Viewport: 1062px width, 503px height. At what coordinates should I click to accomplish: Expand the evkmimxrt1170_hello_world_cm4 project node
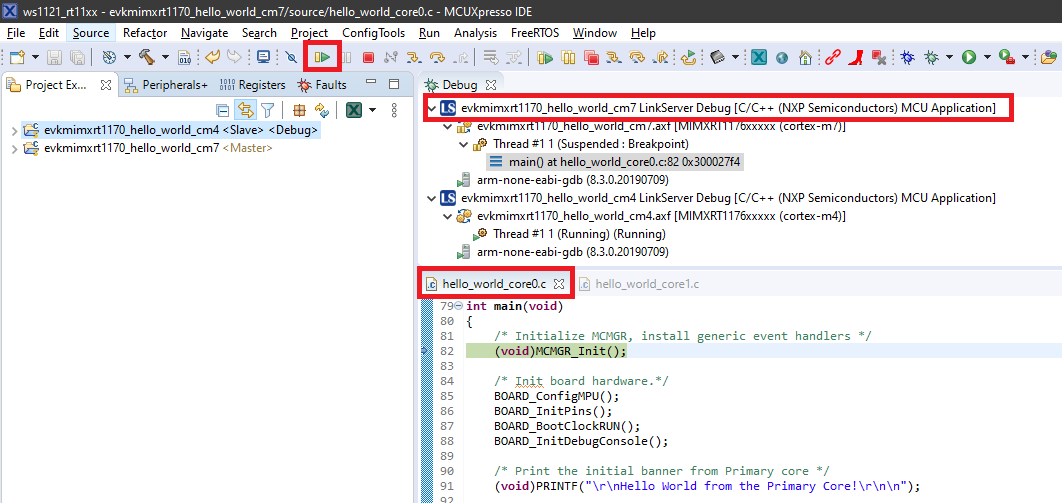pos(13,130)
